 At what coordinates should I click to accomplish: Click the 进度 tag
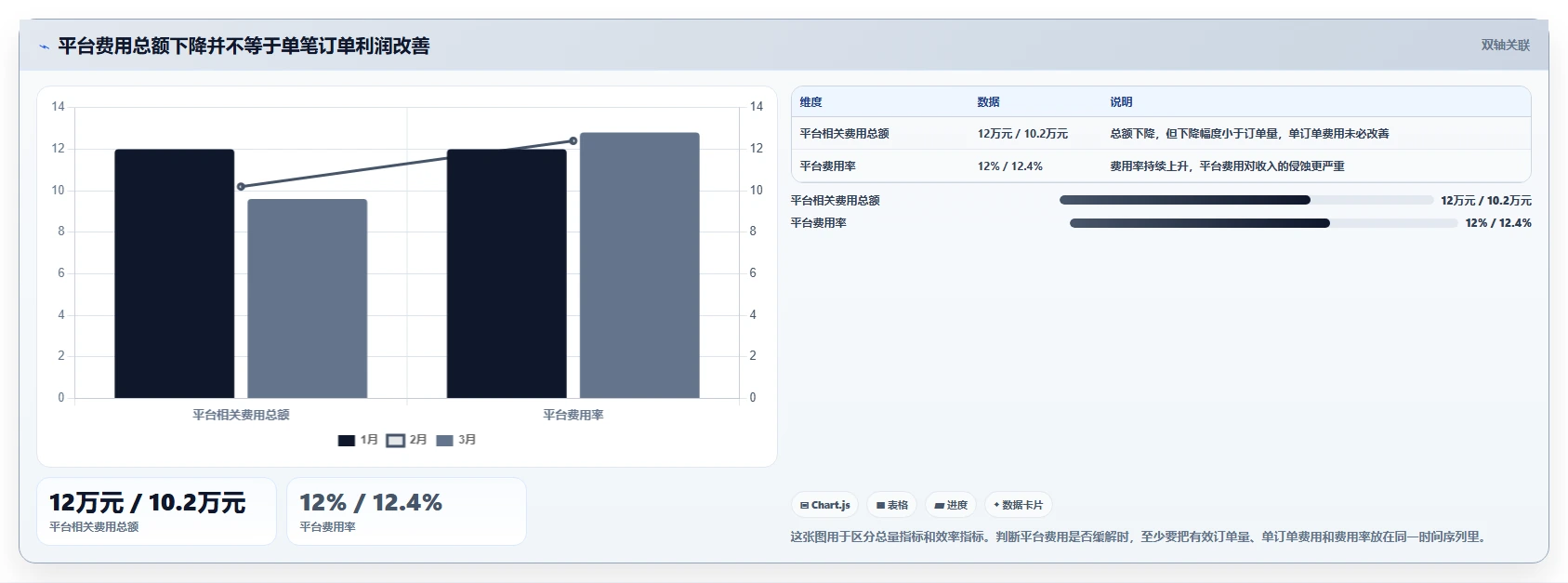pyautogui.click(x=951, y=505)
